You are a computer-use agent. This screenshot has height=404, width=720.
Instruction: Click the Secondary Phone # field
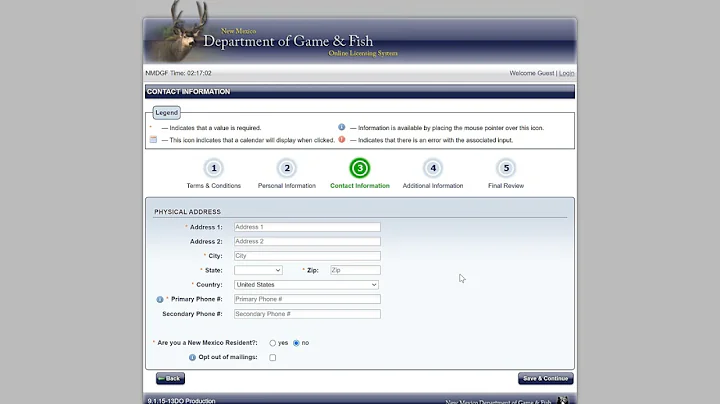(x=307, y=314)
